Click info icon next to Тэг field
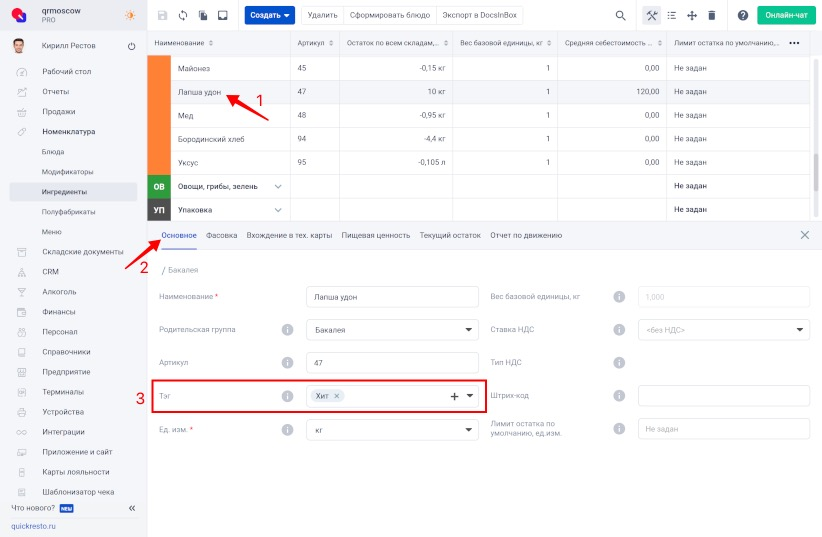The image size is (822, 537). click(x=287, y=396)
